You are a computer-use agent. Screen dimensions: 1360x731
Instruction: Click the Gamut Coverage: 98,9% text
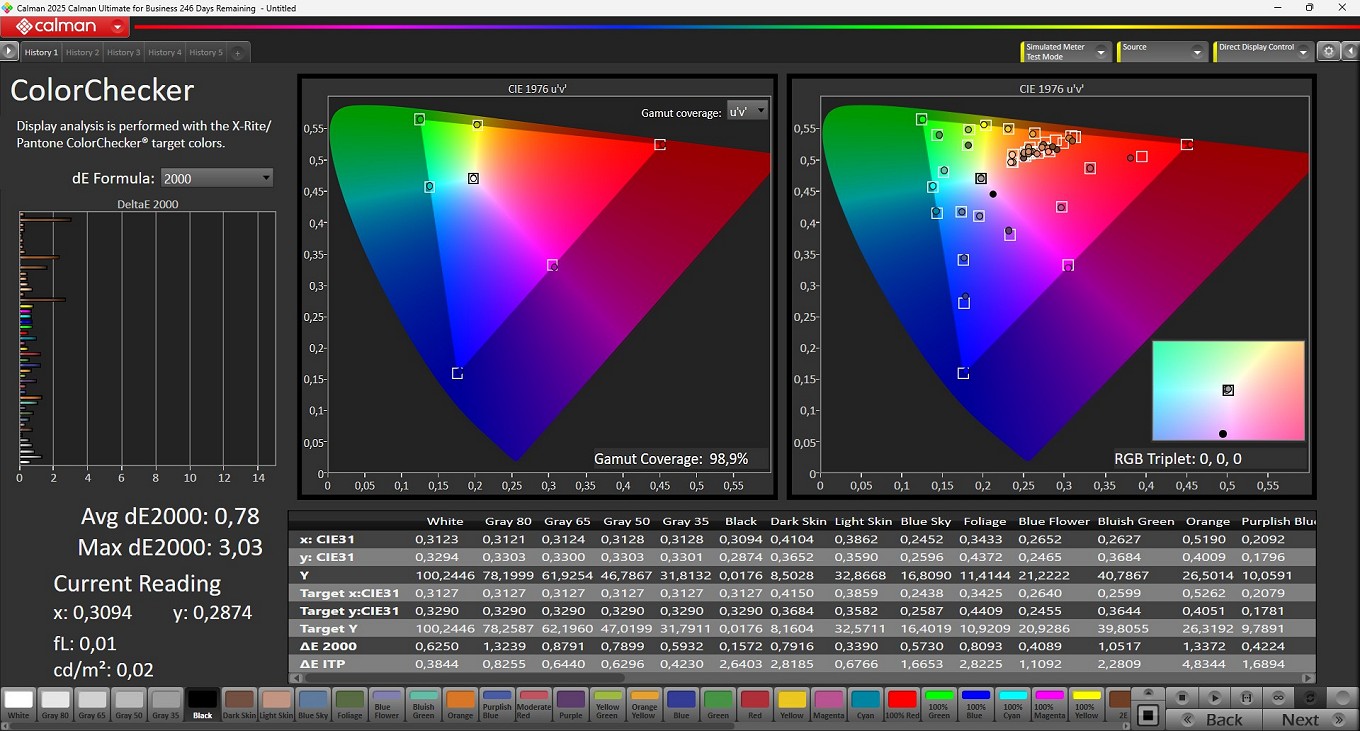(x=670, y=459)
